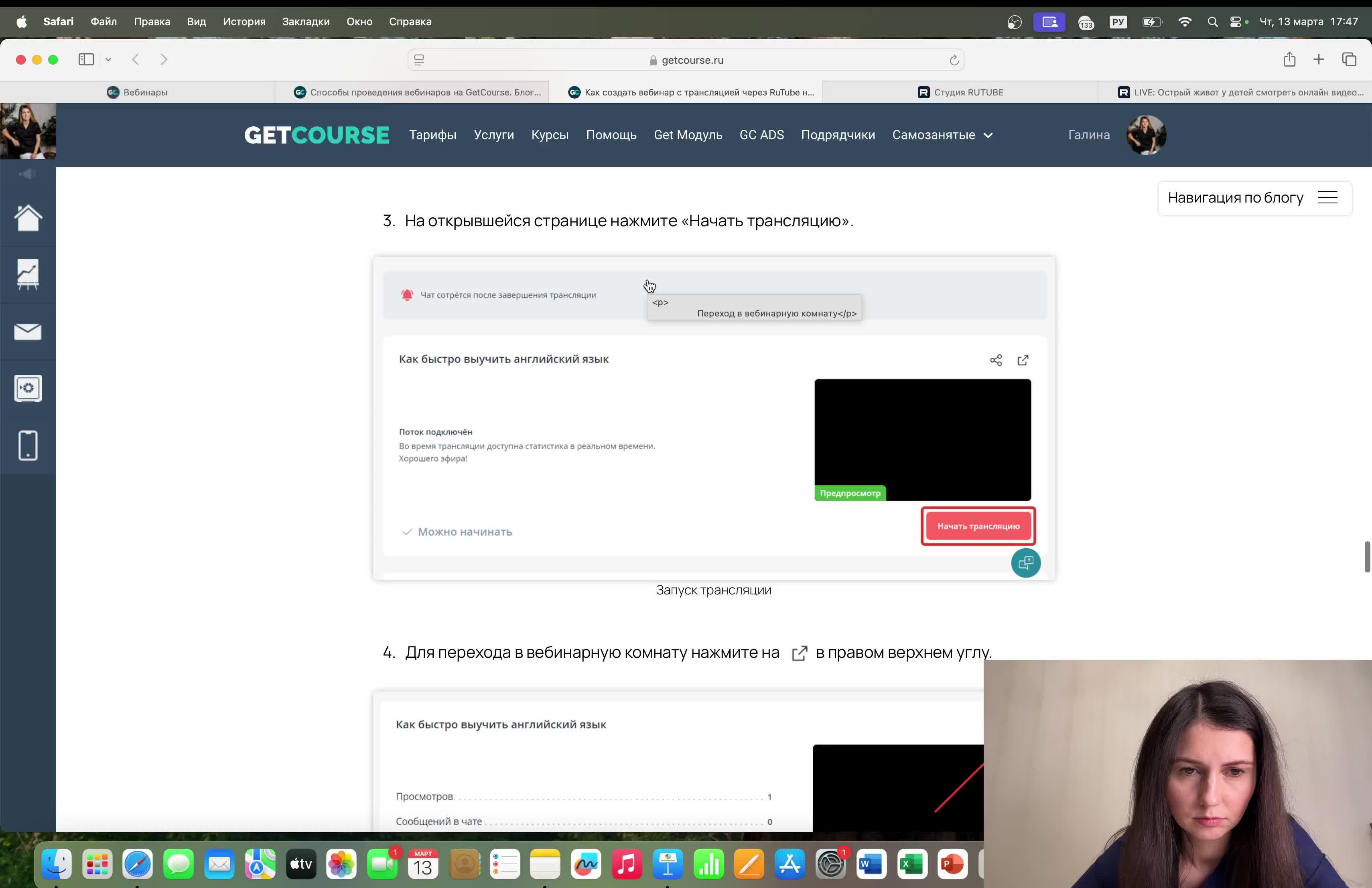Switch to the Студия RUTUBE tab
This screenshot has height=888, width=1372.
pos(960,92)
